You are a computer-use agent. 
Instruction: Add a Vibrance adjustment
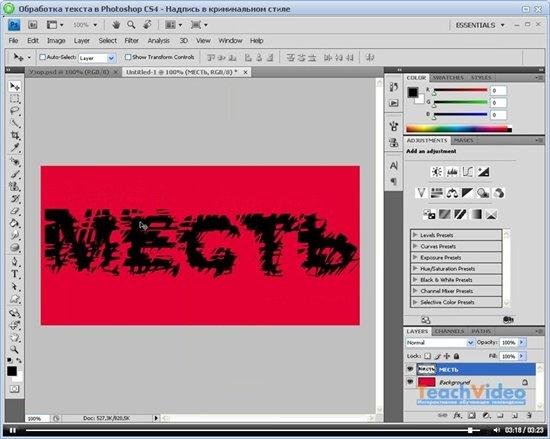(421, 193)
